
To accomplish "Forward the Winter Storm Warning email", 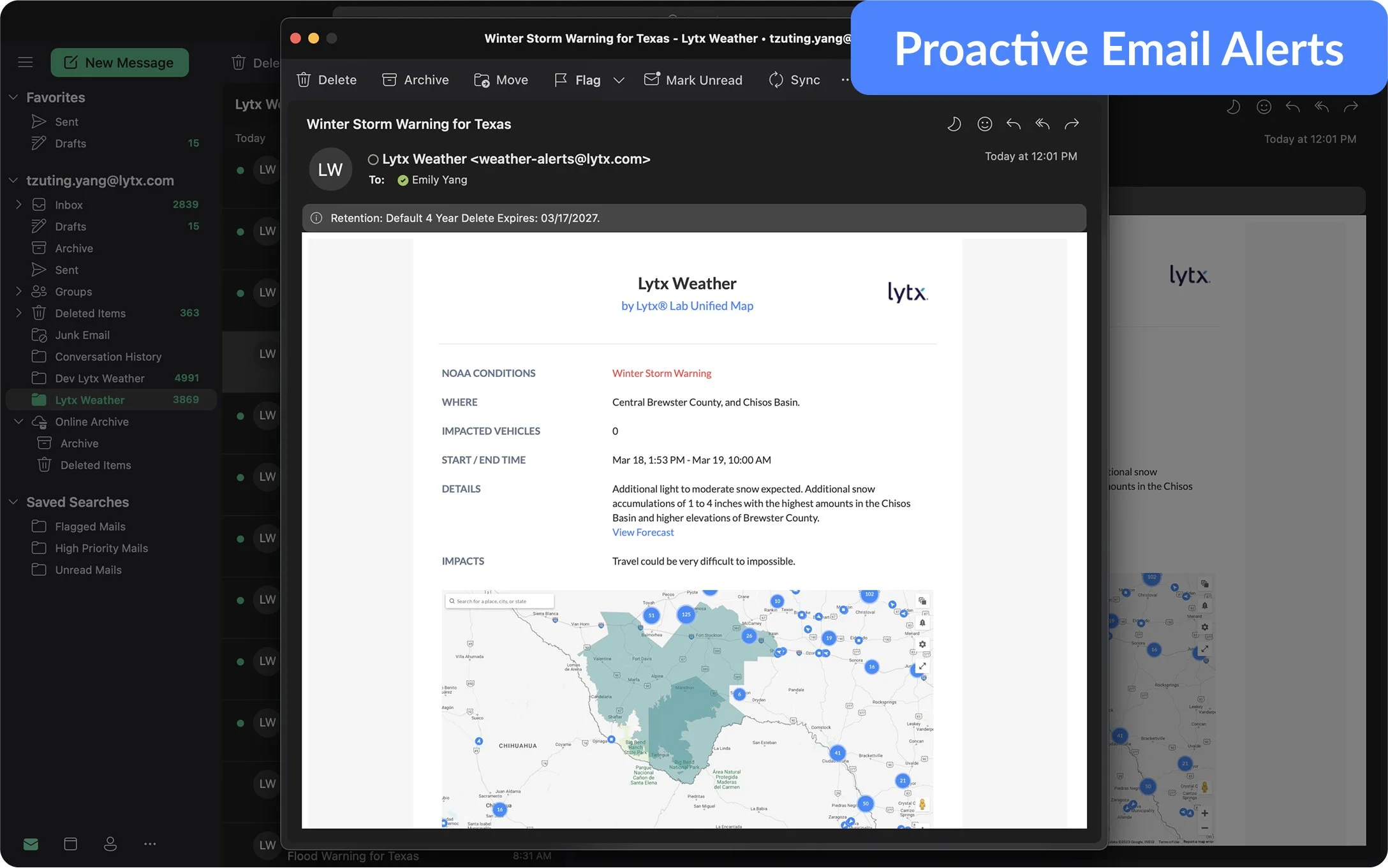I will click(x=1072, y=124).
